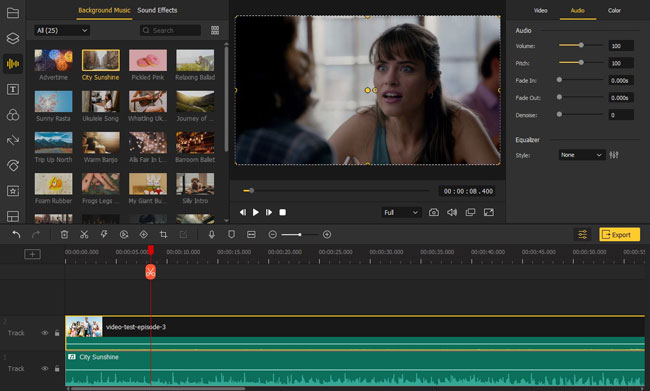This screenshot has height=391, width=650.
Task: Split clip with scissors tool
Action: pyautogui.click(x=84, y=235)
